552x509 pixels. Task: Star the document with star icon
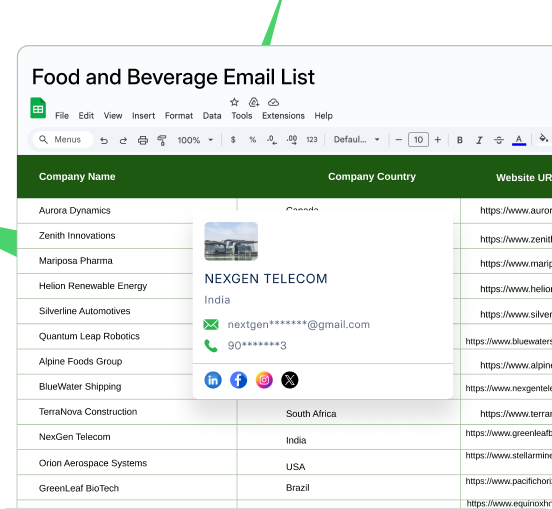click(x=234, y=102)
